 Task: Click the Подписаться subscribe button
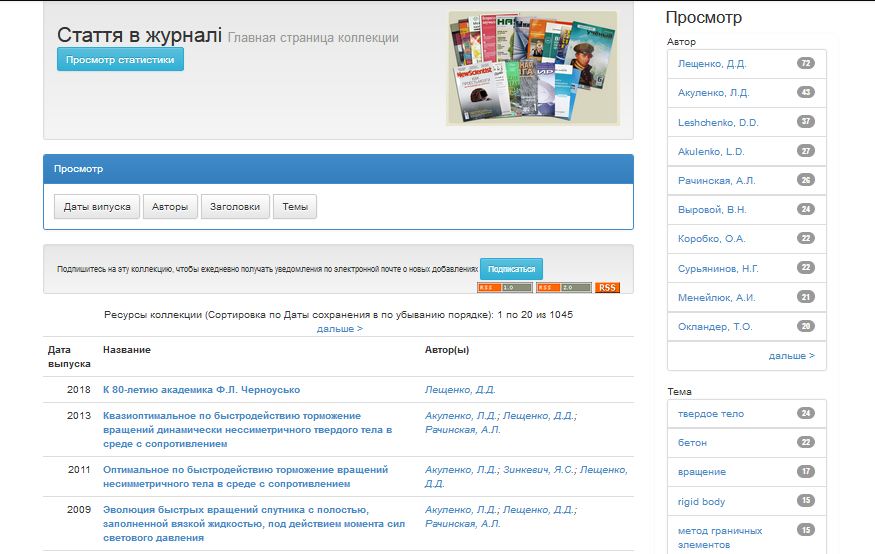tap(511, 269)
